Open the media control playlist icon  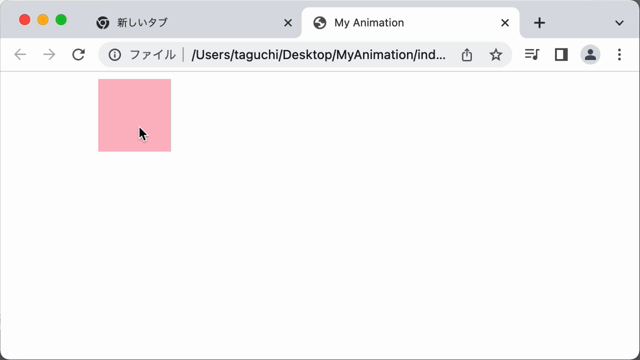[x=532, y=54]
